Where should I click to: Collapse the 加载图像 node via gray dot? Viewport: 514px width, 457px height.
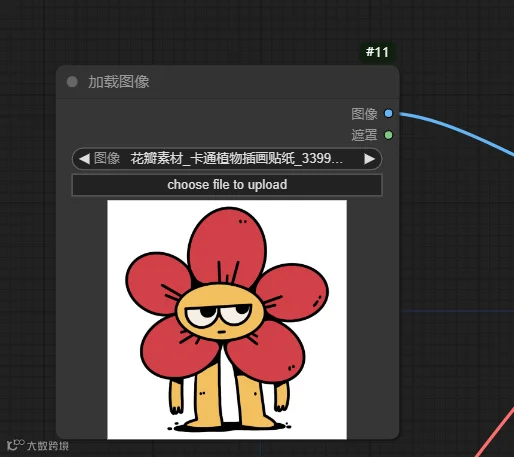(x=72, y=82)
